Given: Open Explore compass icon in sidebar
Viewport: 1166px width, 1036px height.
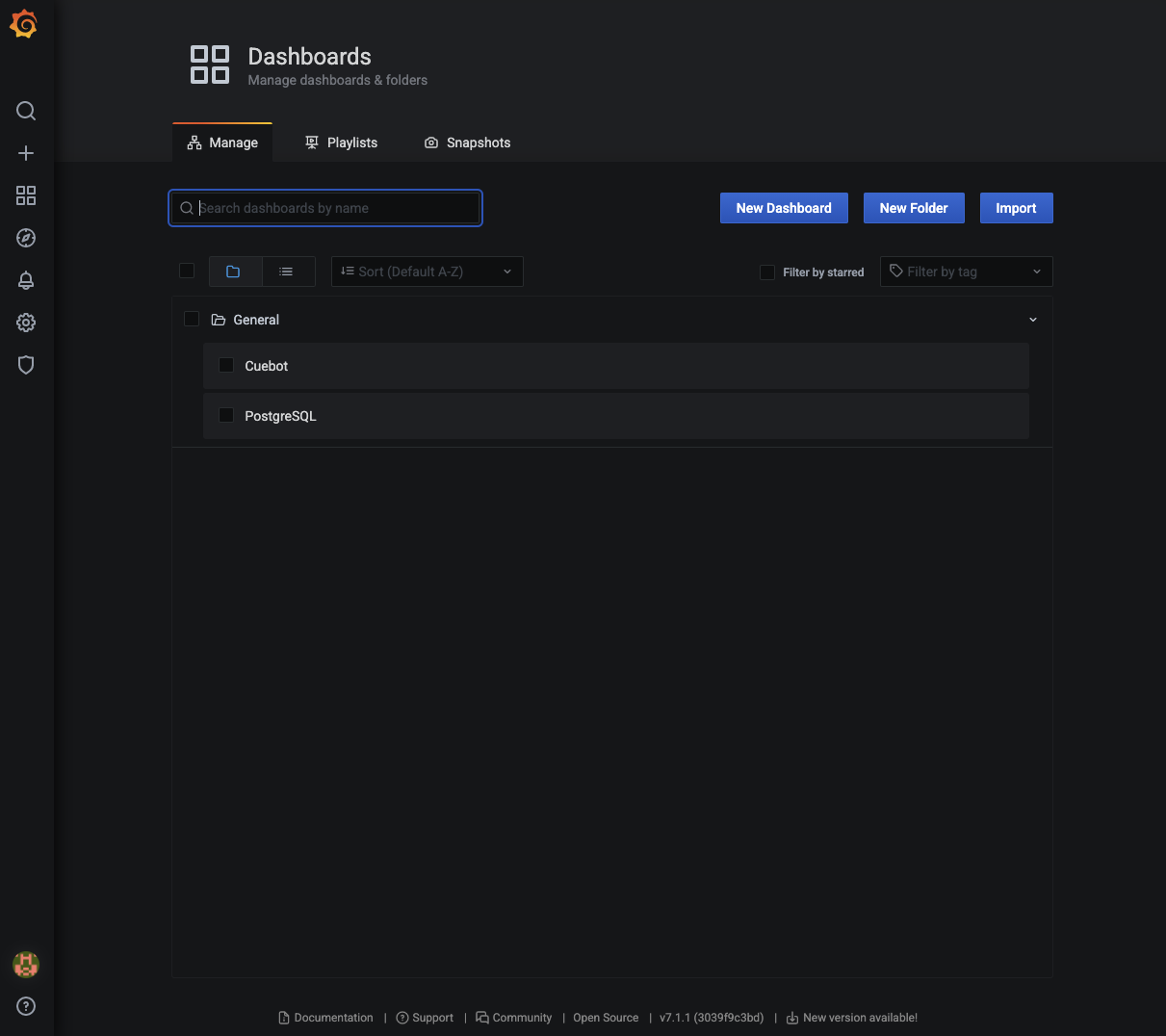Looking at the screenshot, I should [26, 238].
